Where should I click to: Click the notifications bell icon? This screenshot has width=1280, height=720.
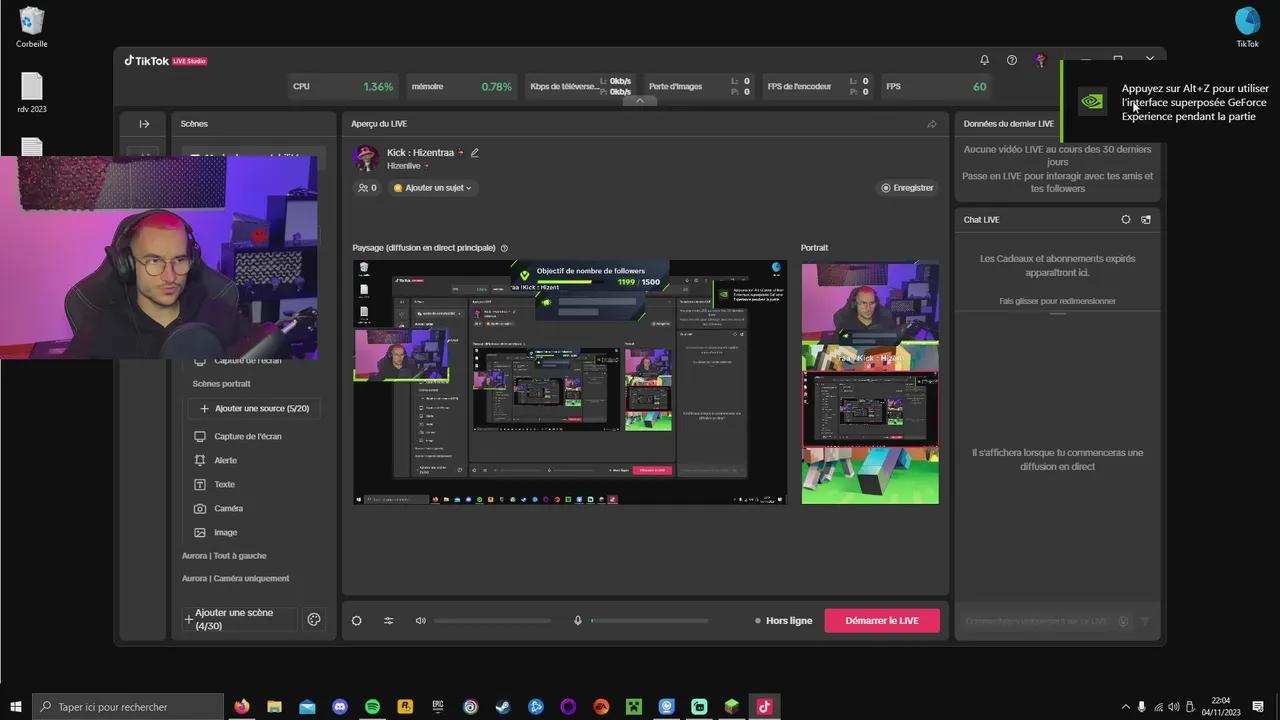pos(984,60)
